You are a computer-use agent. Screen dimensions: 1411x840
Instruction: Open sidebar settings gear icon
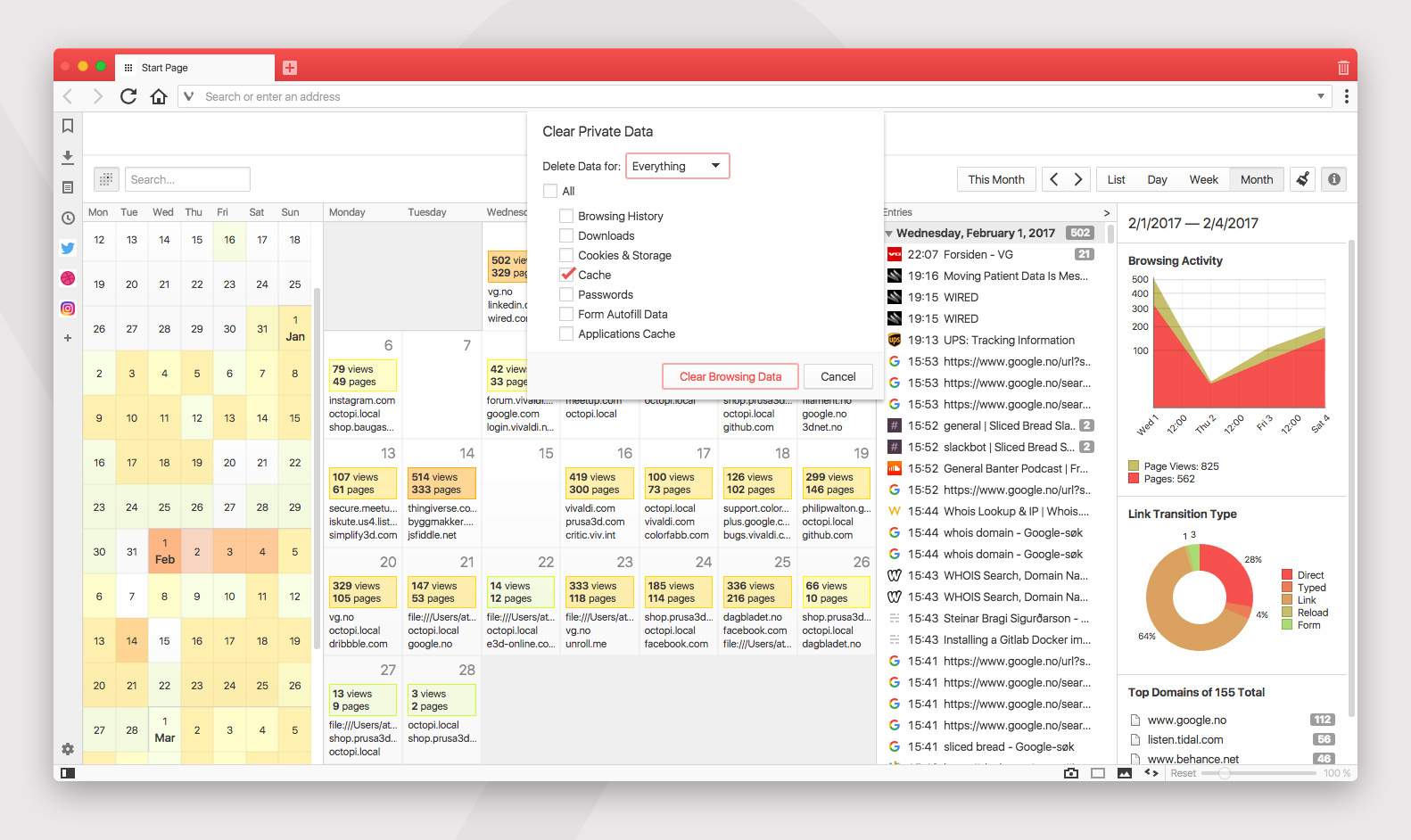68,749
